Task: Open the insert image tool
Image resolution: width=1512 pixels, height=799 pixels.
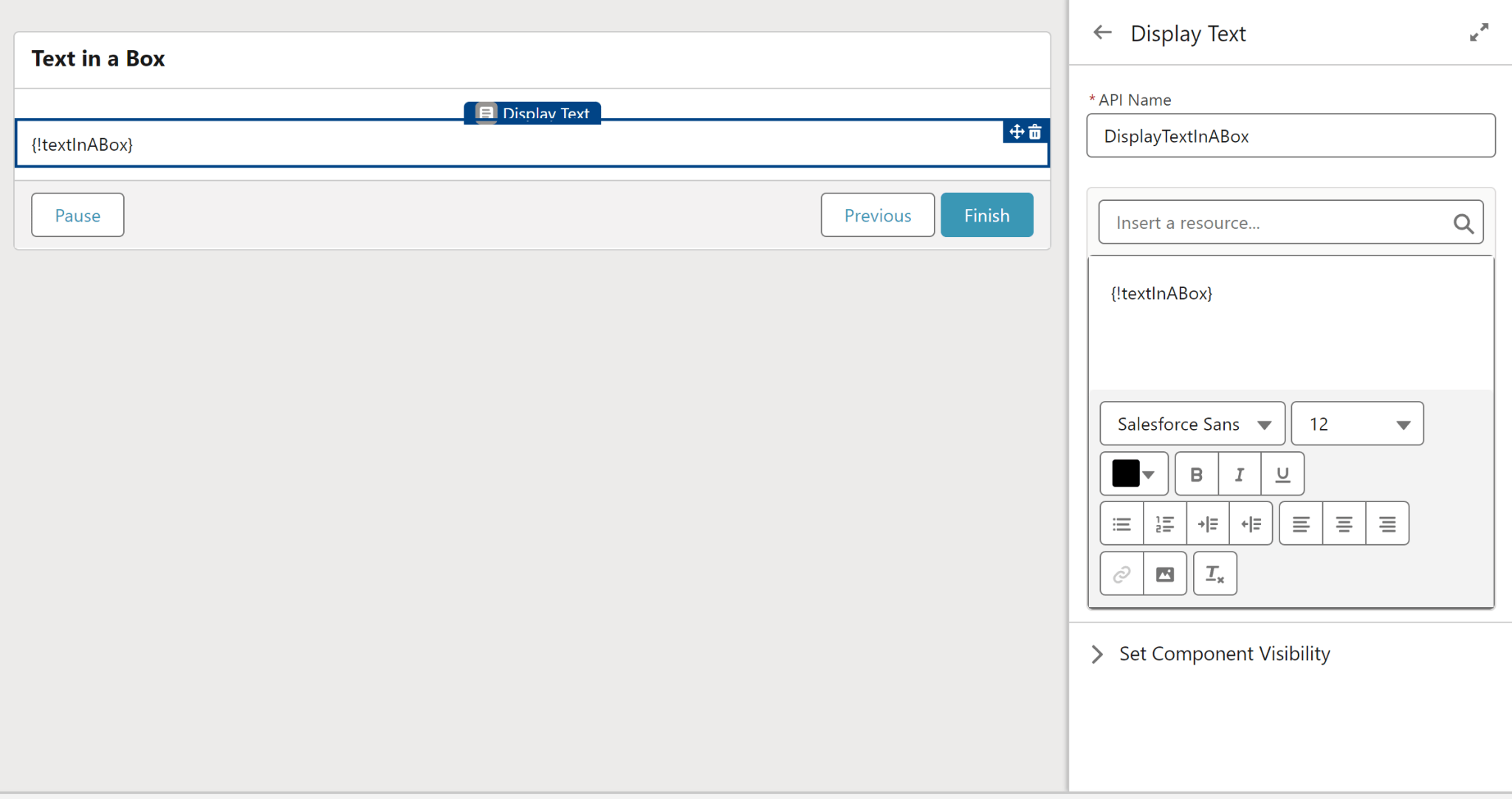Action: coord(1164,573)
